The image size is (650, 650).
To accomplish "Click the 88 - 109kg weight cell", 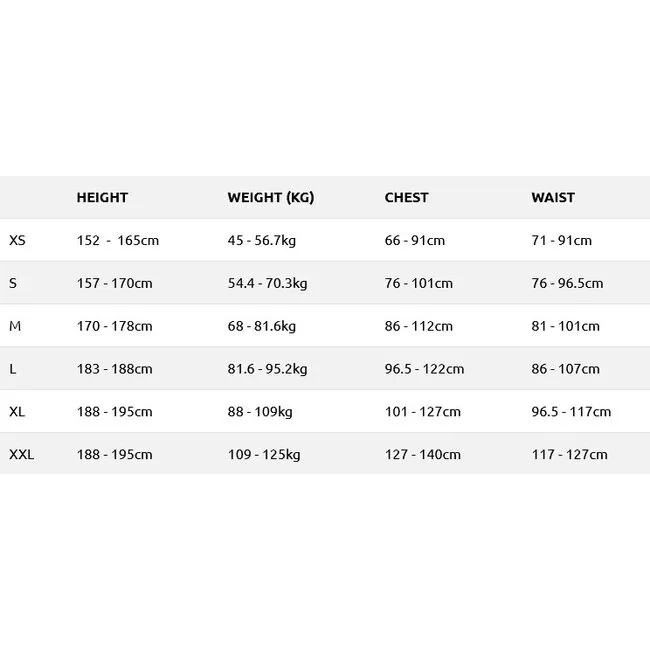I will [260, 412].
